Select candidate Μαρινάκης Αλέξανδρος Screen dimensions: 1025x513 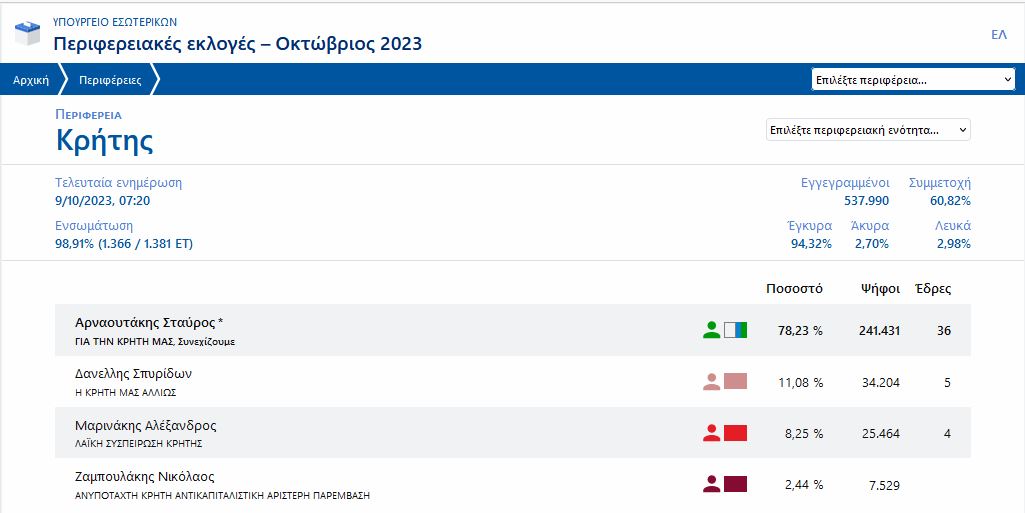[145, 425]
